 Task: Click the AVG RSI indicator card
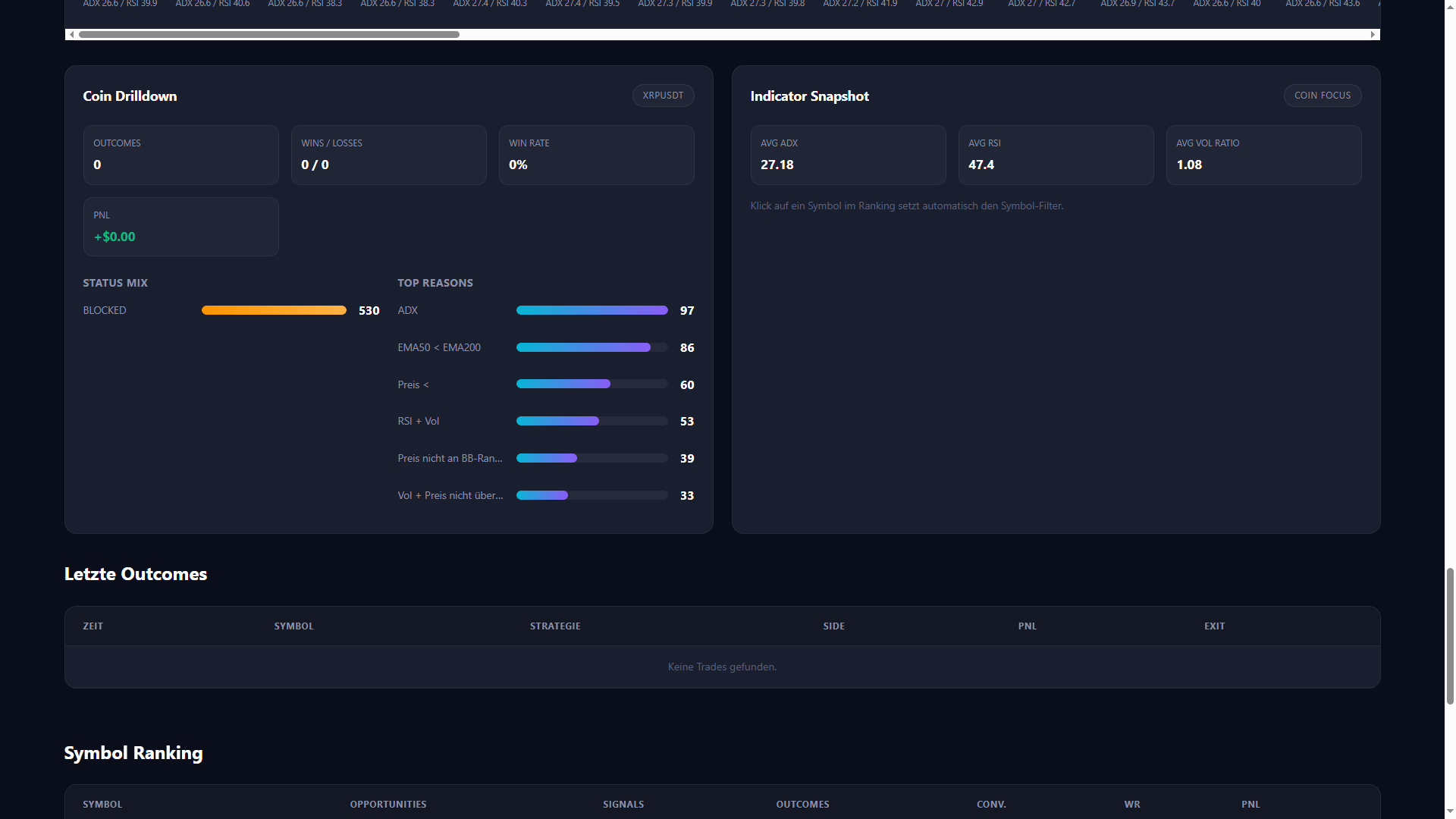pyautogui.click(x=1056, y=155)
